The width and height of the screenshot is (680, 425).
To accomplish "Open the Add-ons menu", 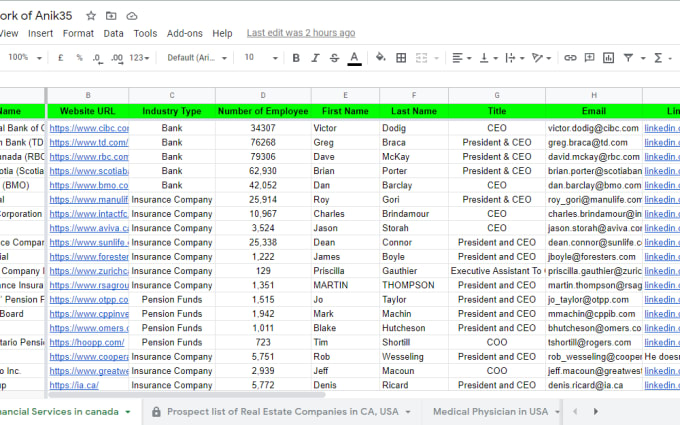I will 185,33.
